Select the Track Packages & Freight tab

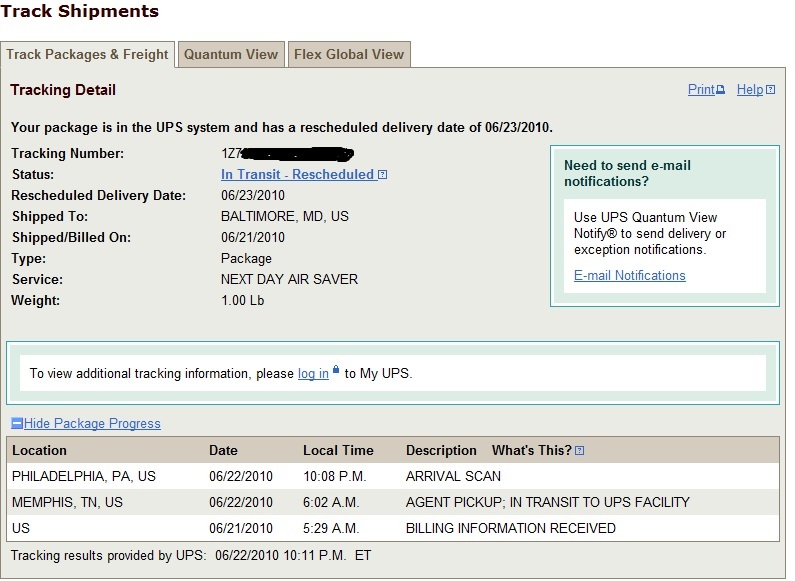[87, 54]
